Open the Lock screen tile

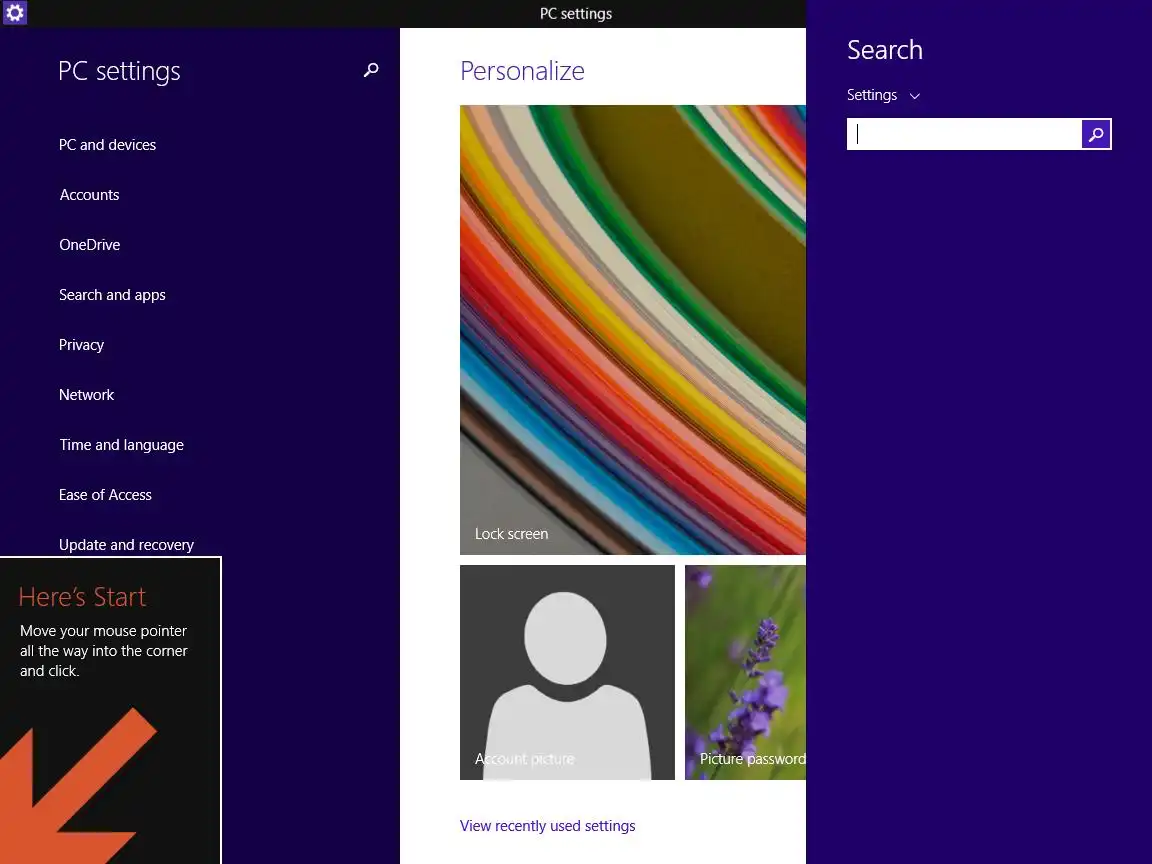click(633, 330)
